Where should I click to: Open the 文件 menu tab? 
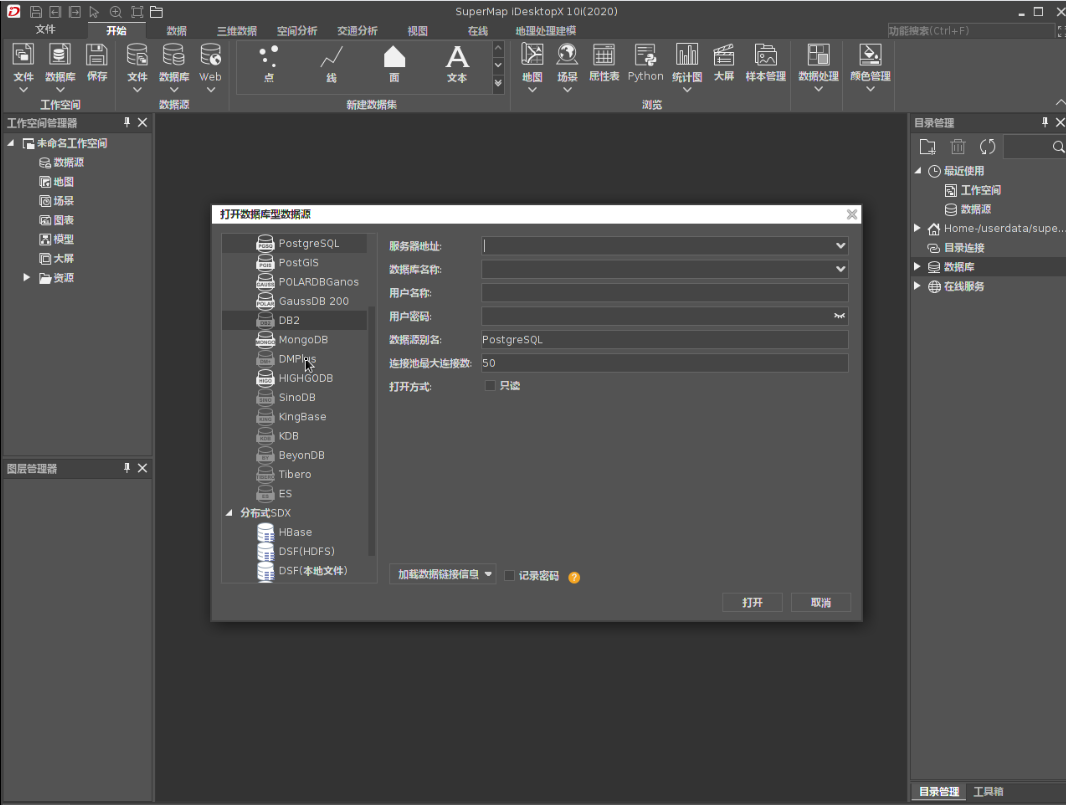click(46, 30)
